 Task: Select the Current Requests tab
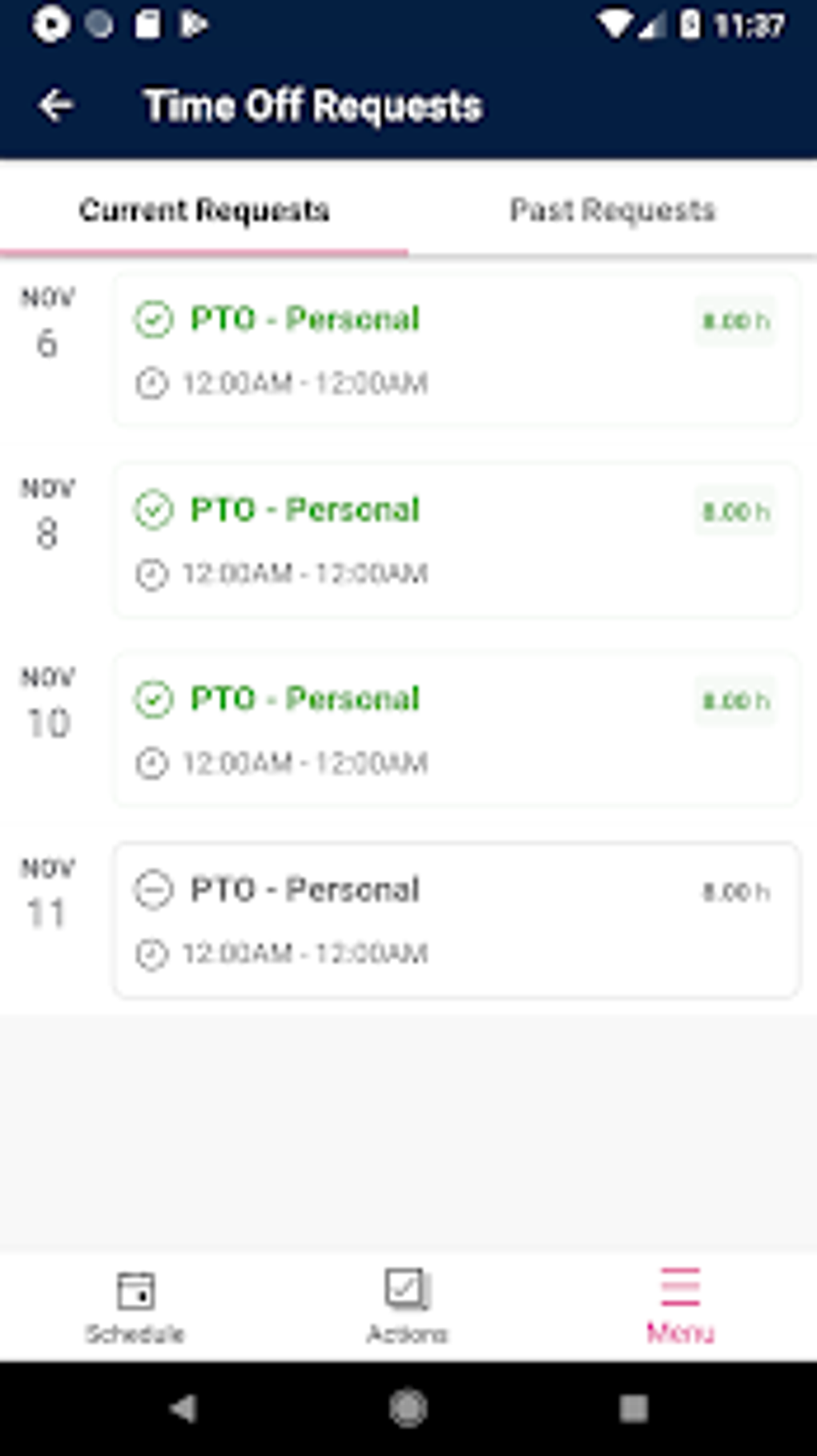204,210
